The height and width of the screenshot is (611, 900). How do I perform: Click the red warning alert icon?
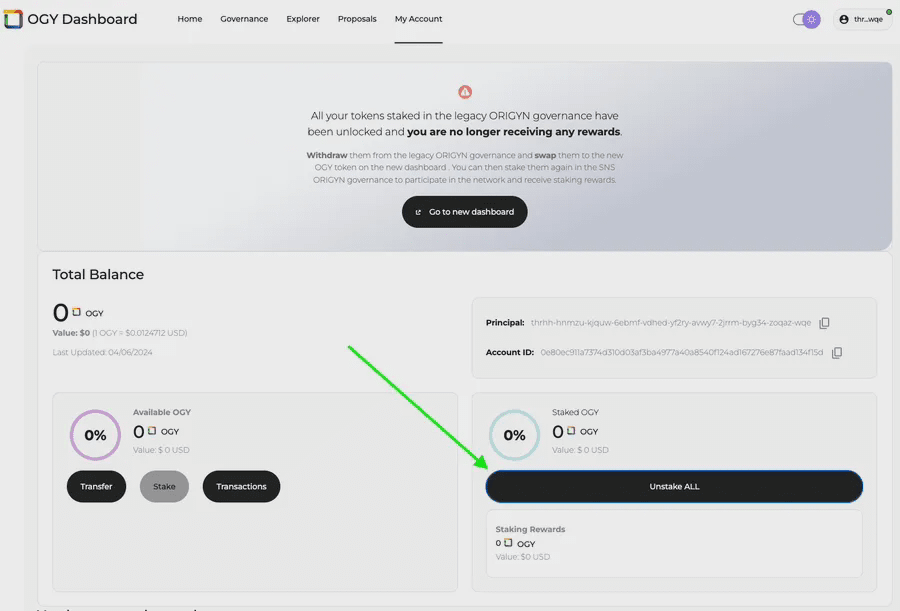point(465,92)
